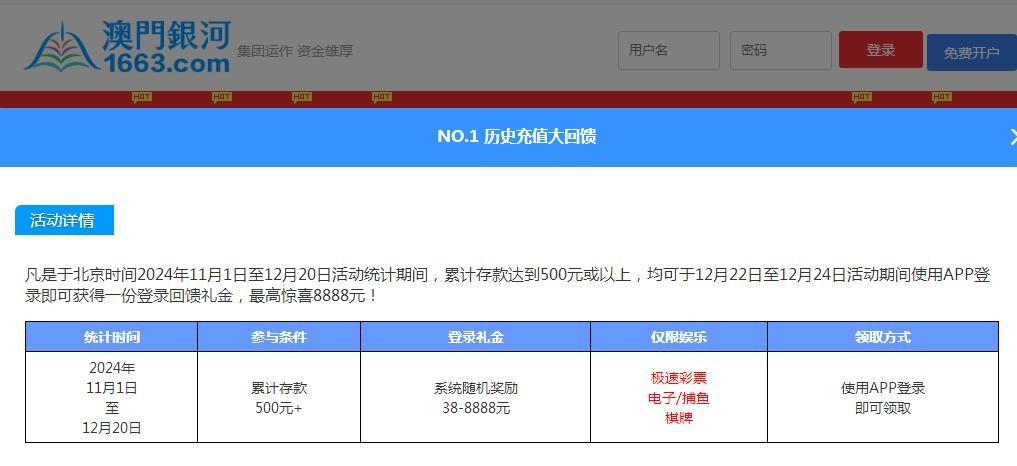
Task: Click the rightmost HOT badge
Action: (941, 97)
